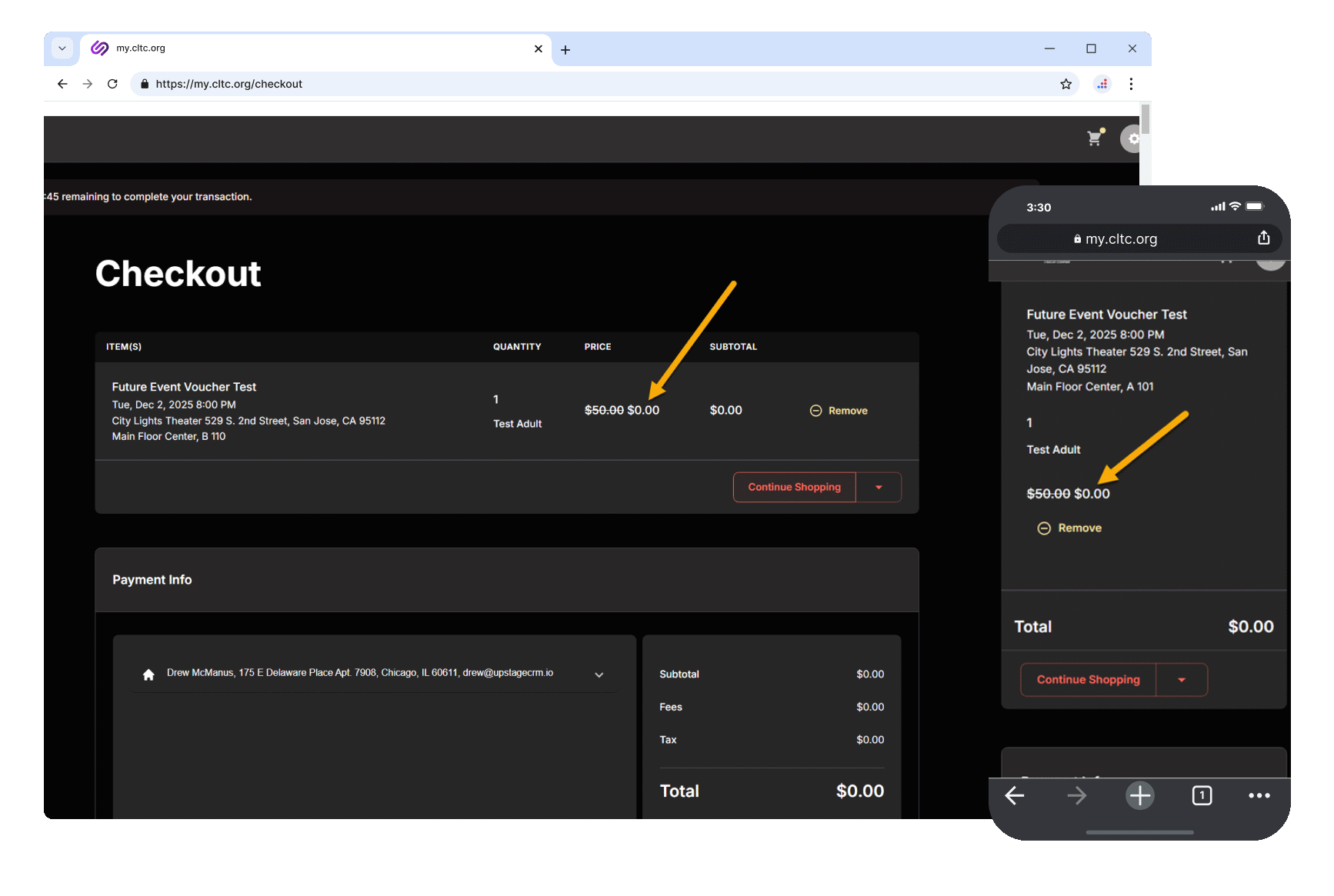Viewport: 1334px width, 896px height.
Task: Open the shopping cart icon
Action: (x=1095, y=138)
